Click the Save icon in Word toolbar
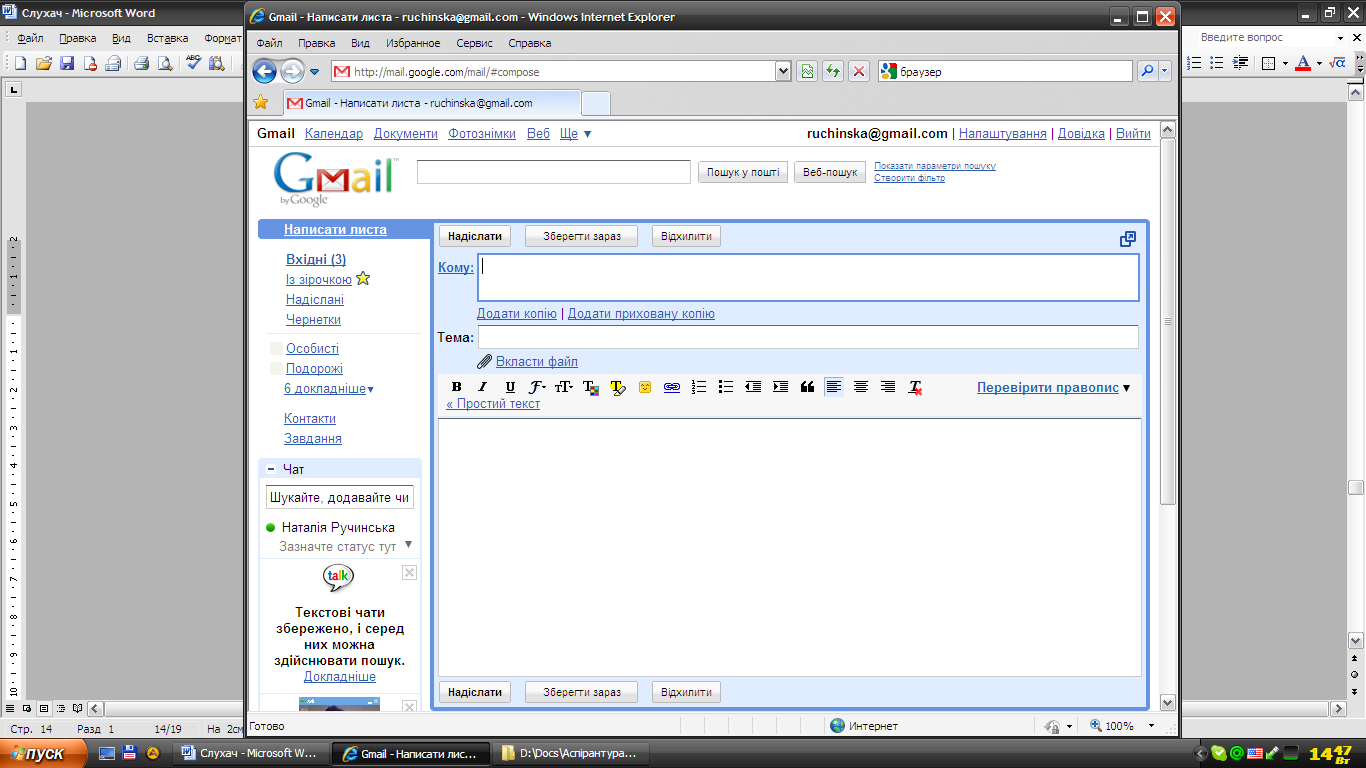 pyautogui.click(x=67, y=63)
